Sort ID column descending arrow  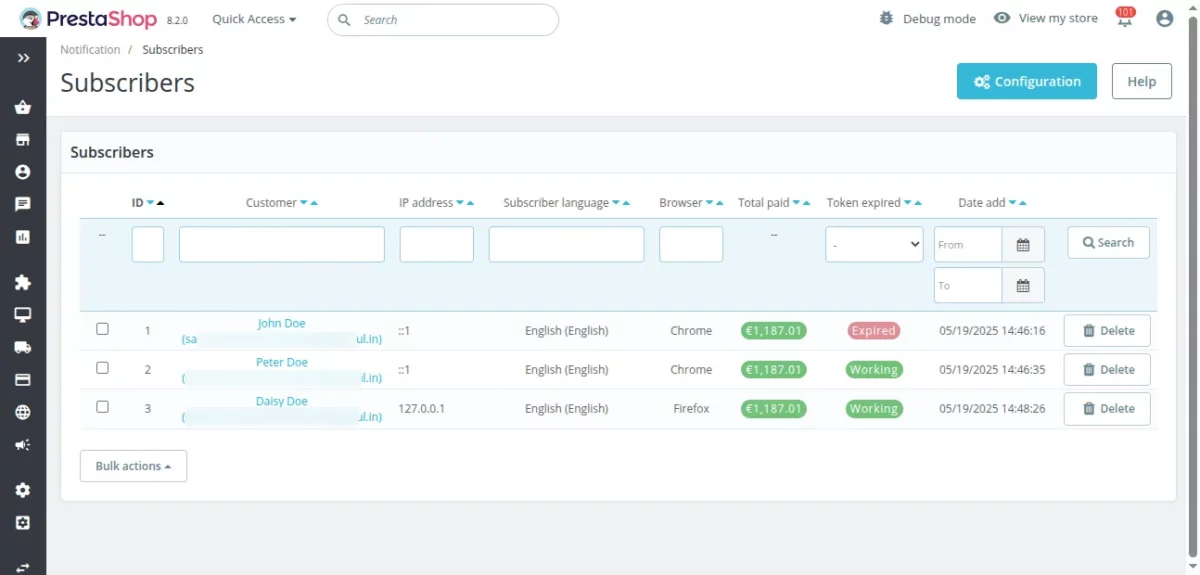(151, 203)
